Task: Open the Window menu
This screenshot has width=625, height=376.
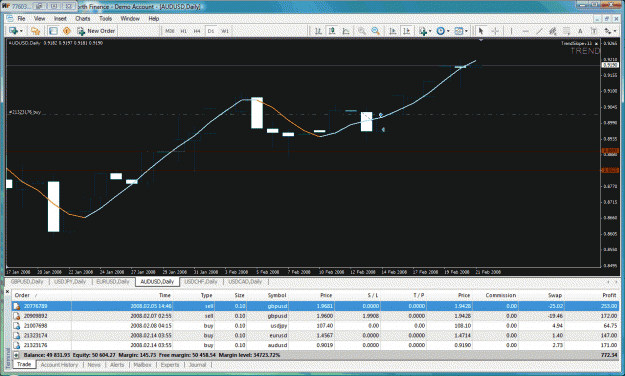Action: [130, 18]
